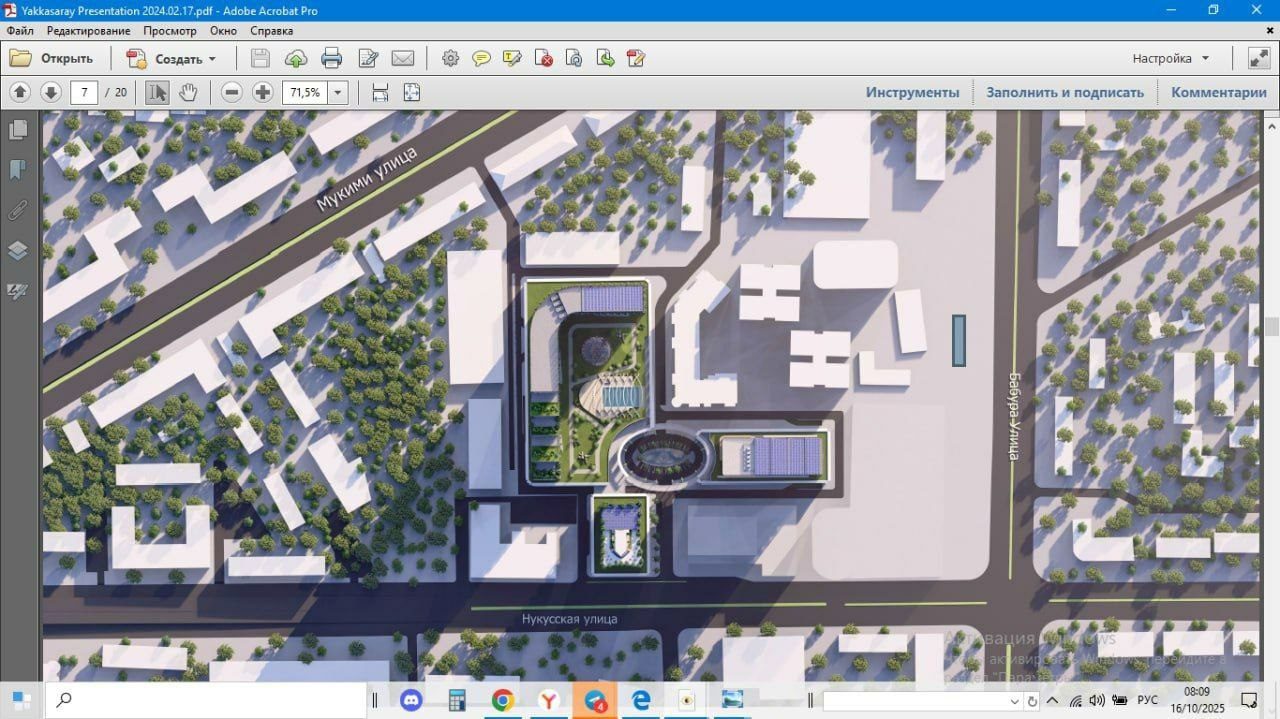Go to previous page with up arrow

pos(20,92)
